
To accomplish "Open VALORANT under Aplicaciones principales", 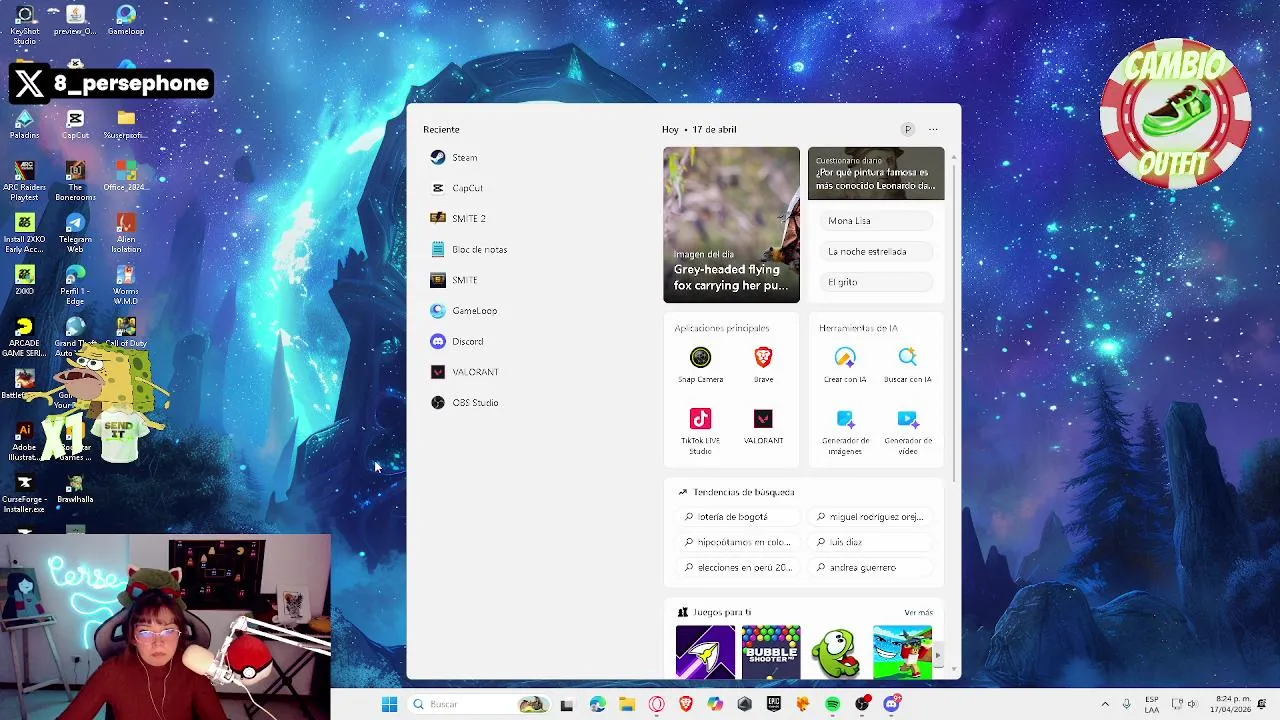I will point(763,426).
